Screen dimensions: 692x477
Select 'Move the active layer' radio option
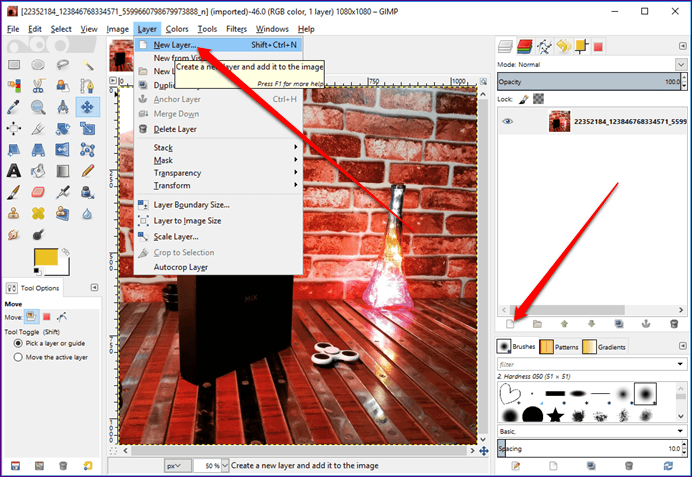[x=18, y=357]
